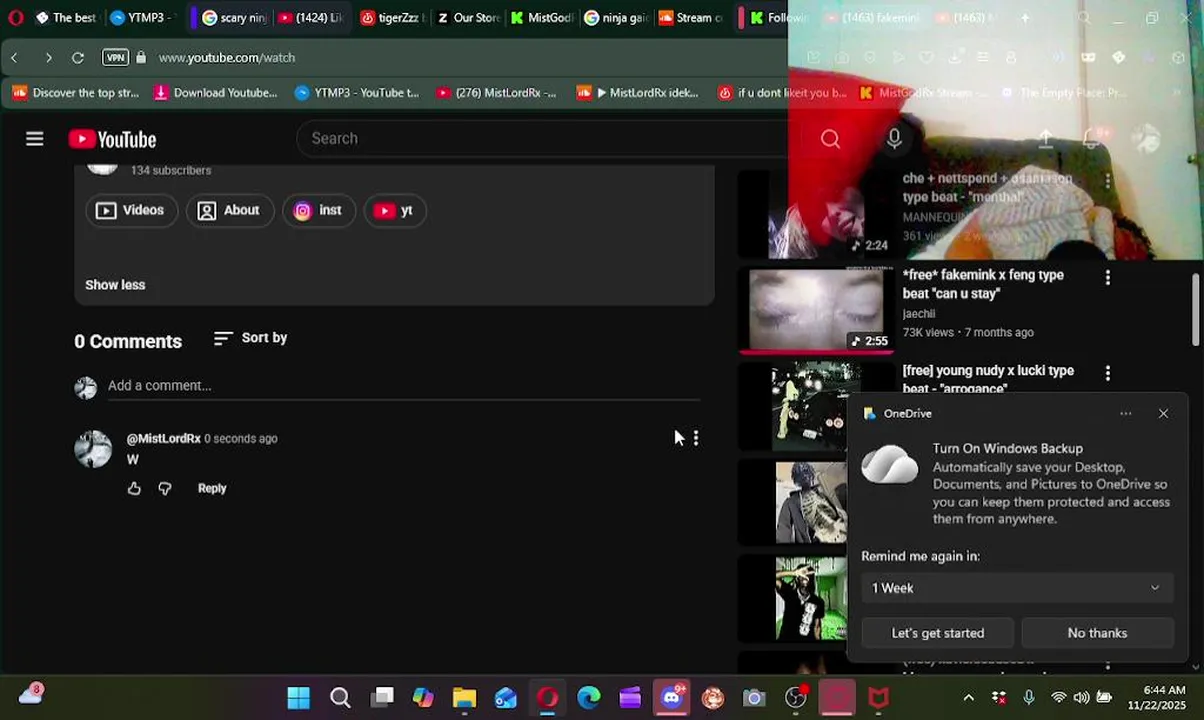
Task: Switch to Opera in the taskbar
Action: click(547, 698)
